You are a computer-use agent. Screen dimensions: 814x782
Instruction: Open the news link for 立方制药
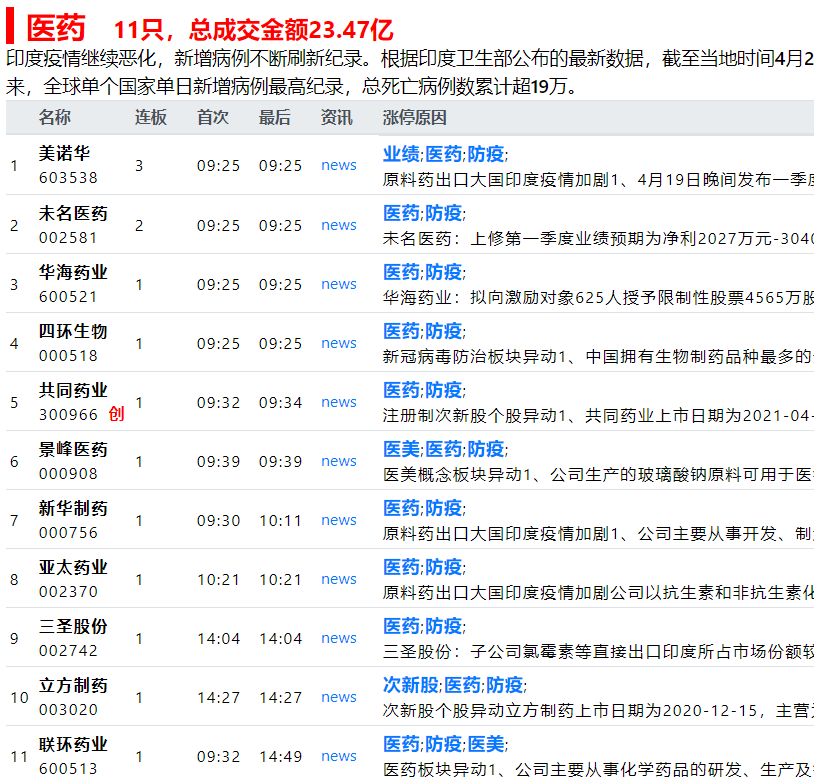[x=338, y=698]
